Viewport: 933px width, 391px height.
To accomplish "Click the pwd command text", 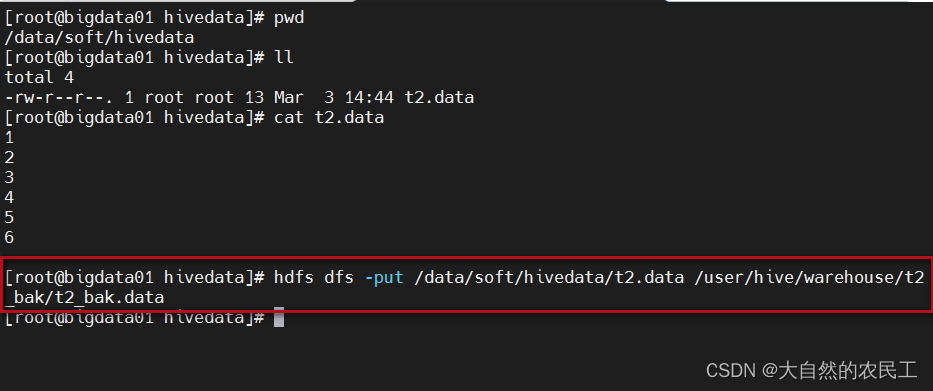I will point(289,18).
